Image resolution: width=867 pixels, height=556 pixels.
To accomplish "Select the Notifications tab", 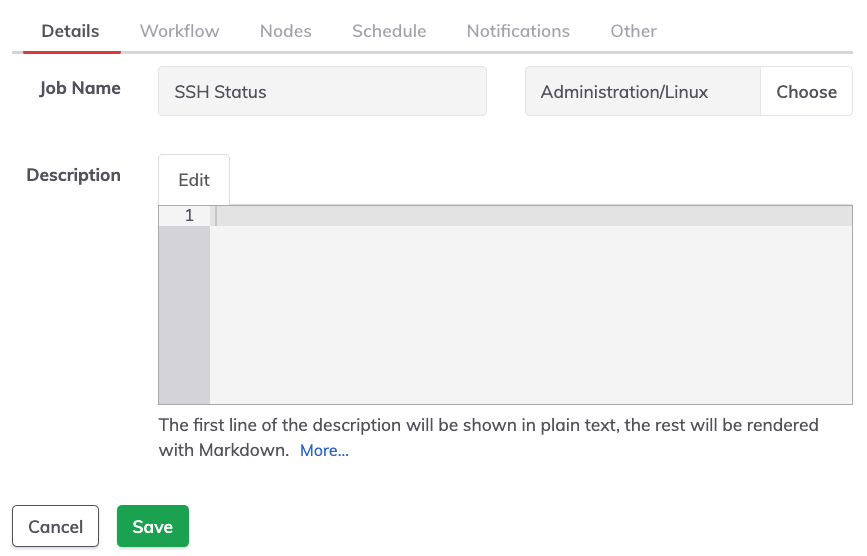I will pyautogui.click(x=518, y=31).
